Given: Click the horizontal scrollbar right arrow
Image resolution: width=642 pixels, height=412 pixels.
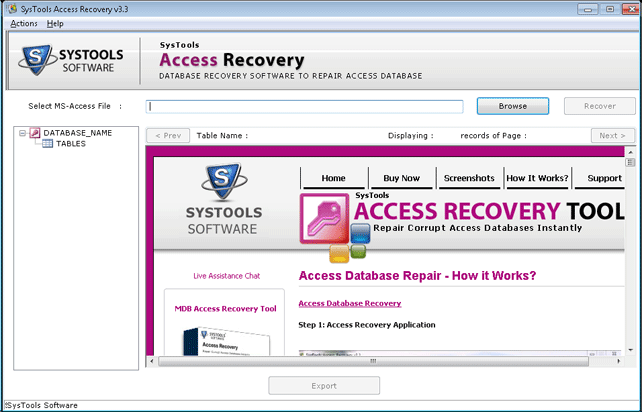Looking at the screenshot, I should tap(619, 361).
